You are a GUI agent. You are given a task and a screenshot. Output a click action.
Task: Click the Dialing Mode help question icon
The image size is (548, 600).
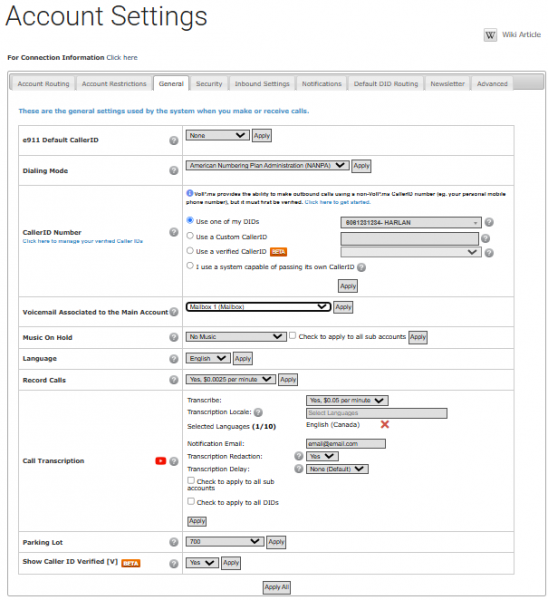[174, 171]
